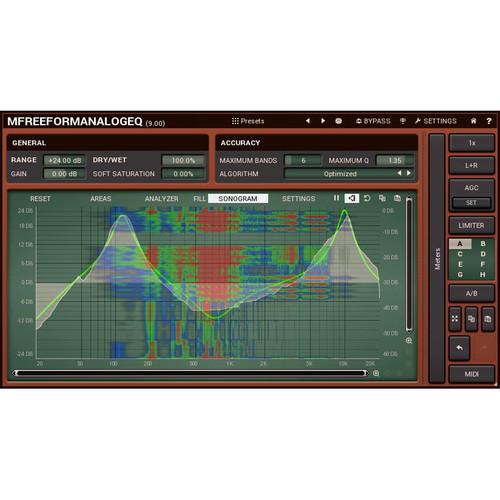The height and width of the screenshot is (500, 500).
Task: Change MAXIMUM Q value 1.35
Action: coord(395,160)
